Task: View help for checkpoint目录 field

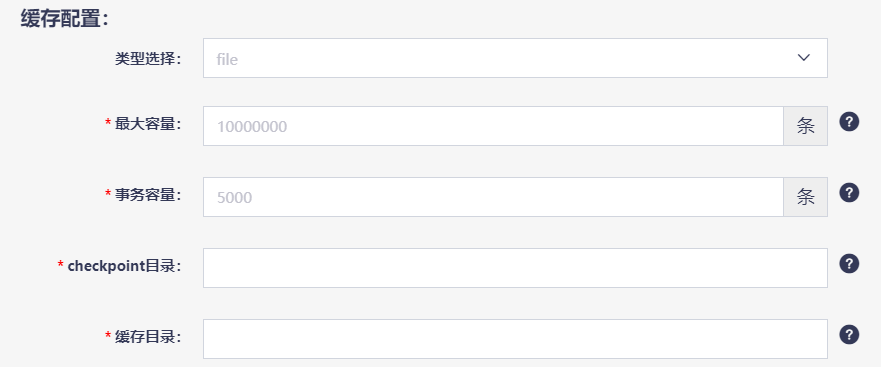Action: pos(849,264)
